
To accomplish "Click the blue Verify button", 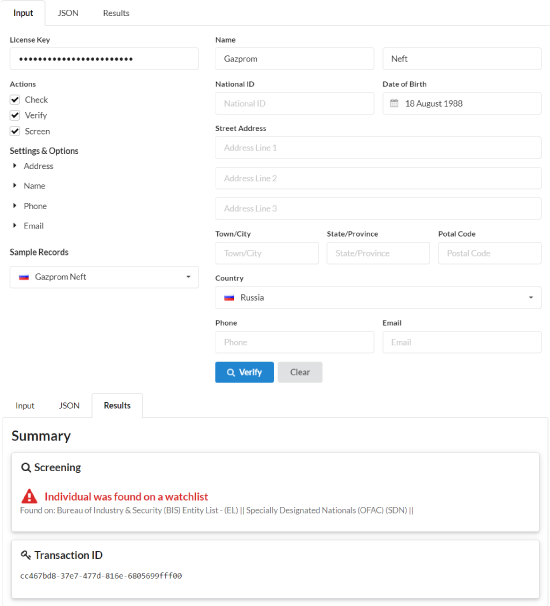I will tap(244, 372).
